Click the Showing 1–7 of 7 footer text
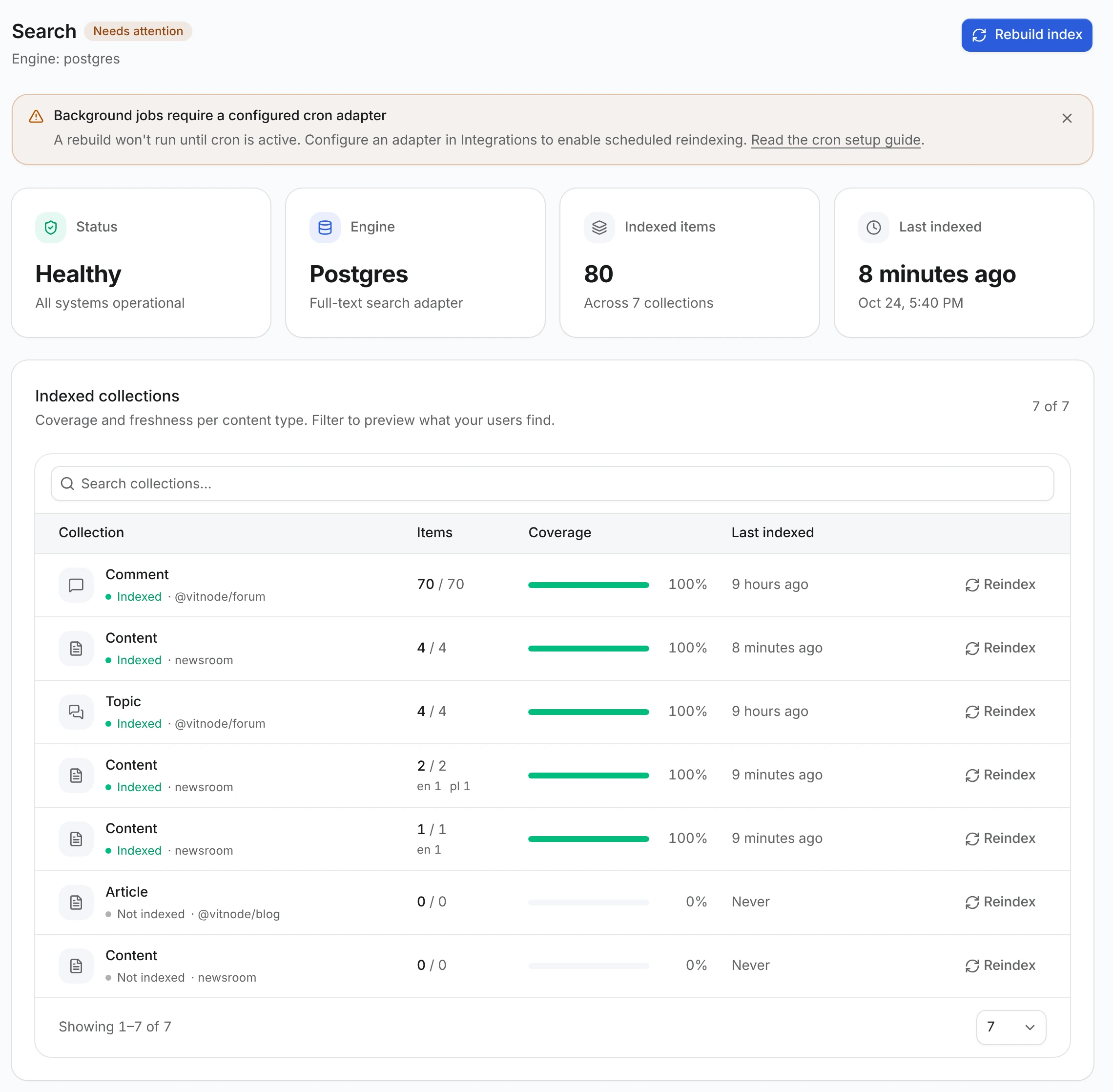Image resolution: width=1113 pixels, height=1092 pixels. point(115,1027)
